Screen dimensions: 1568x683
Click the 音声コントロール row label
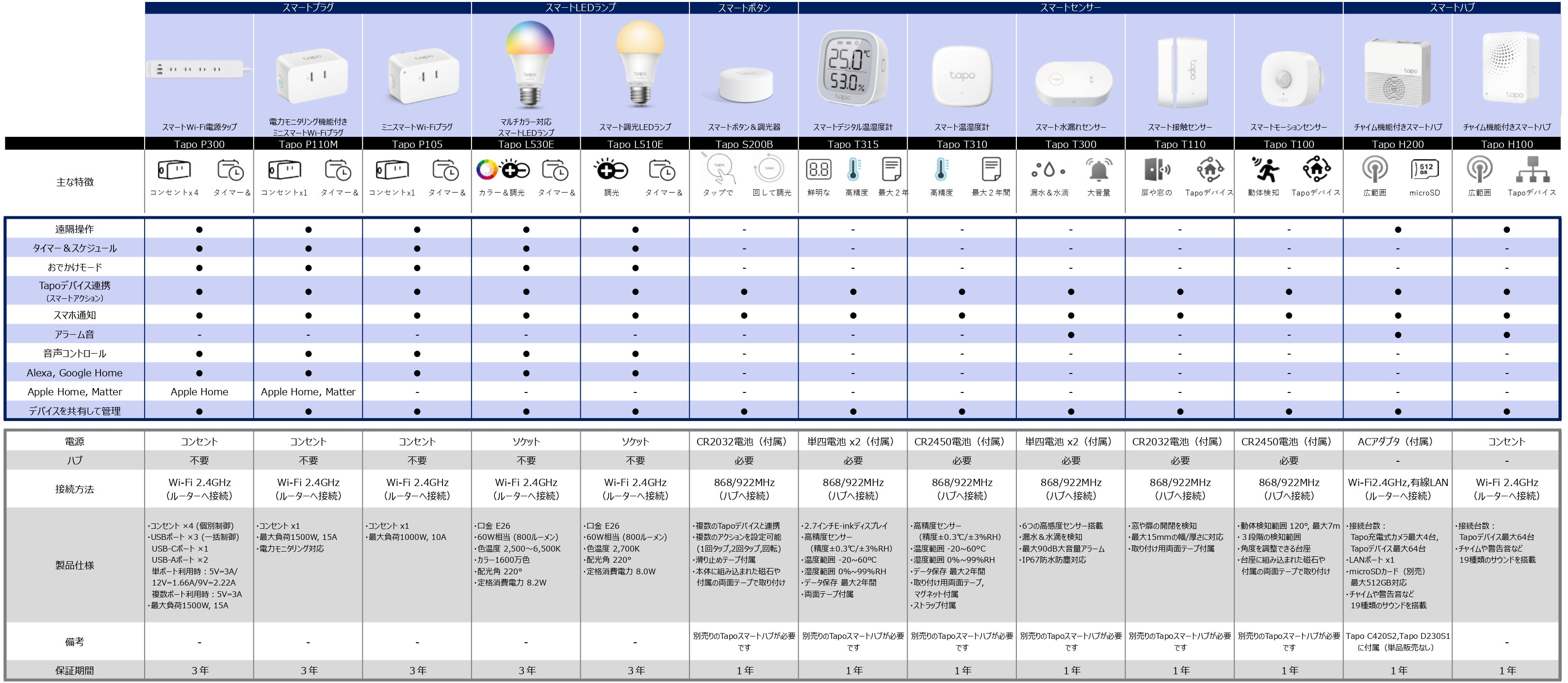[x=74, y=353]
